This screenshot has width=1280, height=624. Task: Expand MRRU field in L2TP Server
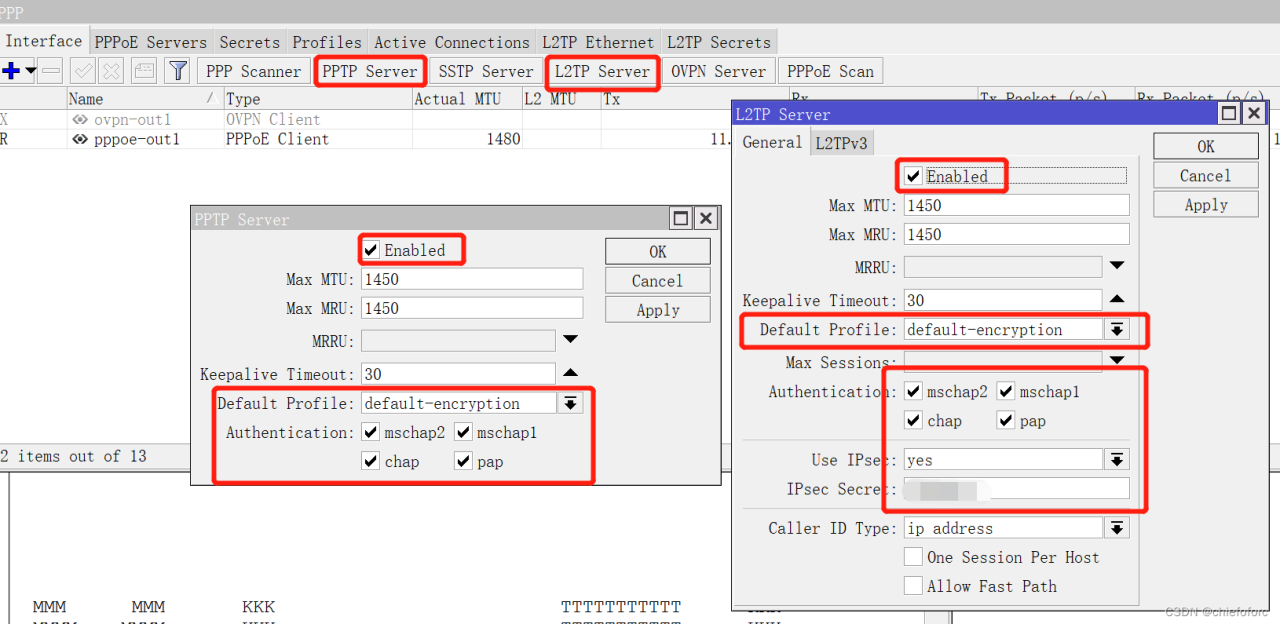(1117, 266)
